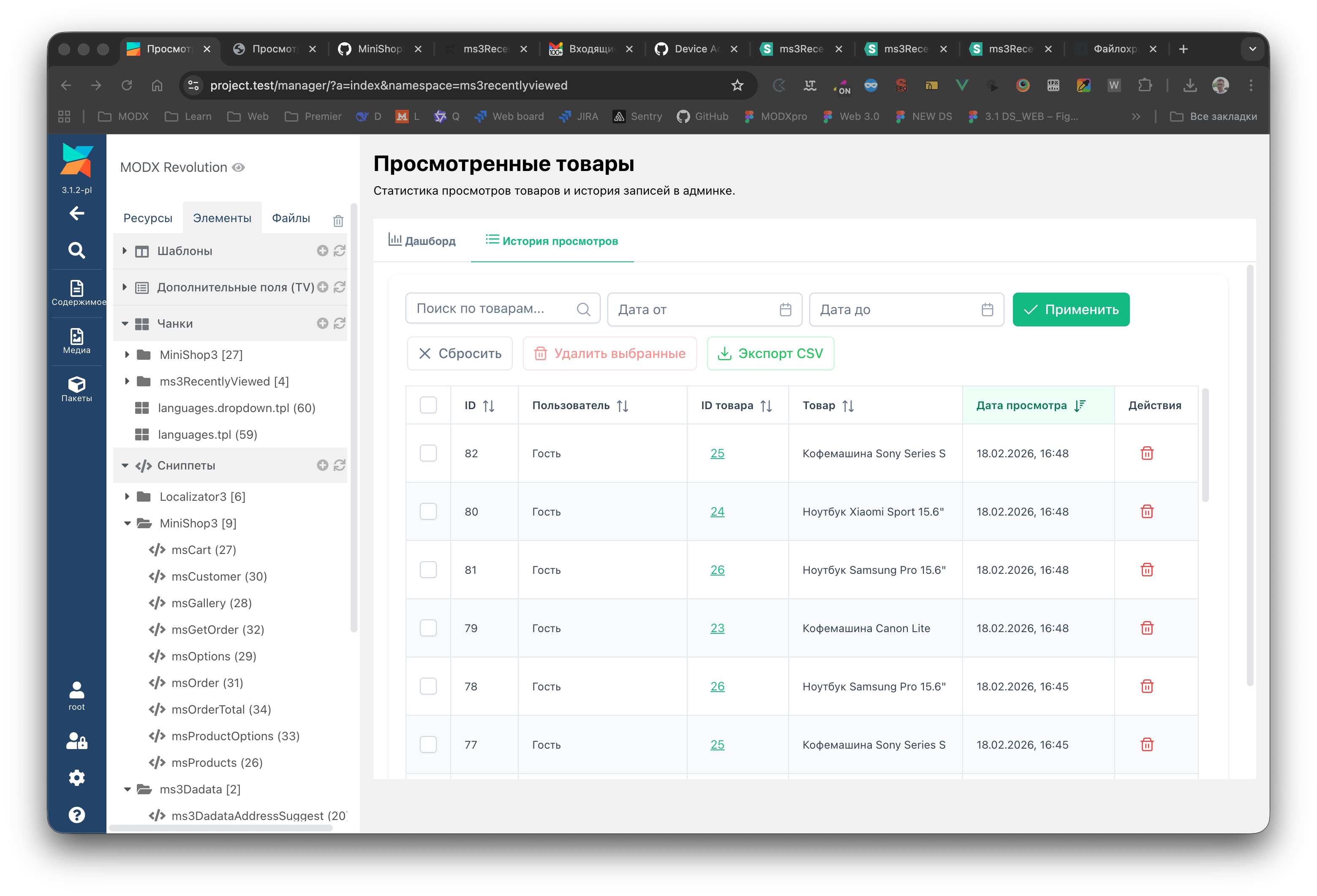Expand the Templates tree section
The image size is (1317, 896).
pyautogui.click(x=125, y=250)
